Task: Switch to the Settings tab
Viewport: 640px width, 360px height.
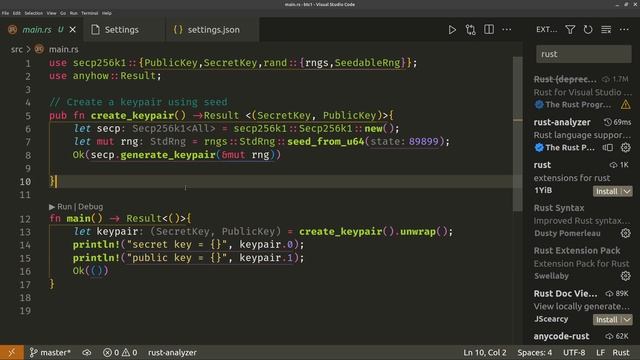Action: [x=122, y=30]
